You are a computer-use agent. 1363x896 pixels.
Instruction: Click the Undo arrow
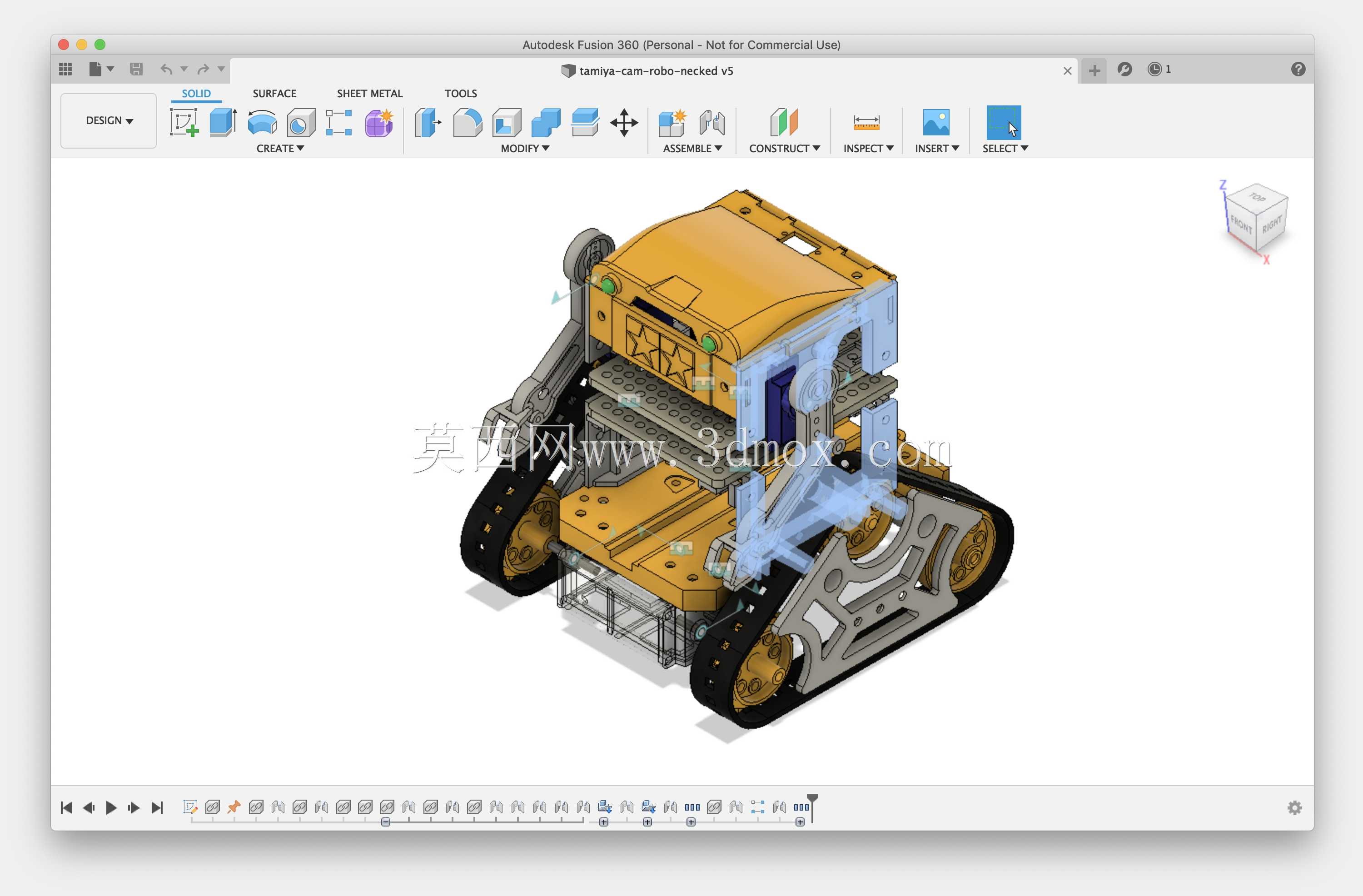166,70
